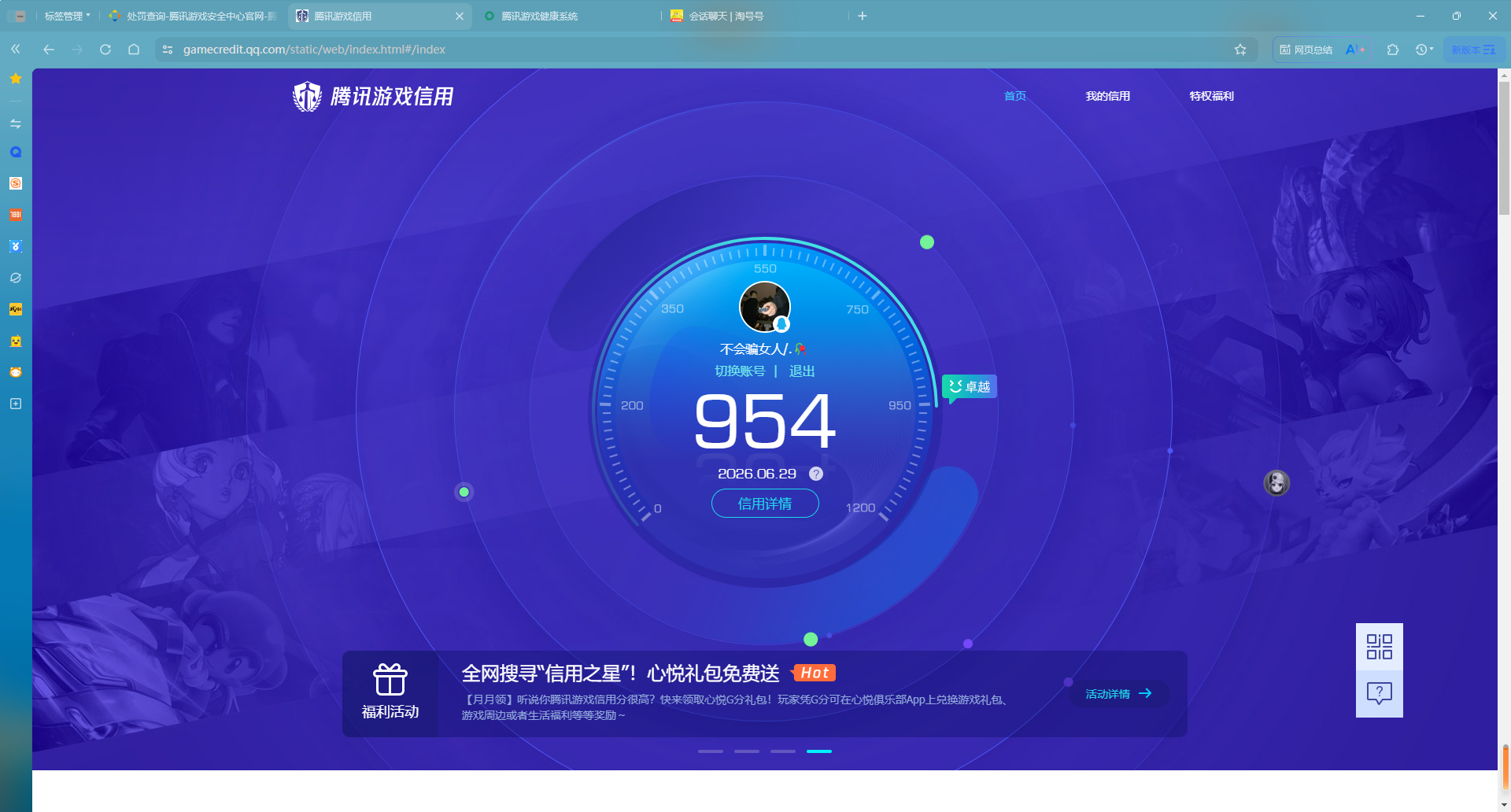The image size is (1511, 812).
Task: Open a new browser tab
Action: pyautogui.click(x=863, y=16)
